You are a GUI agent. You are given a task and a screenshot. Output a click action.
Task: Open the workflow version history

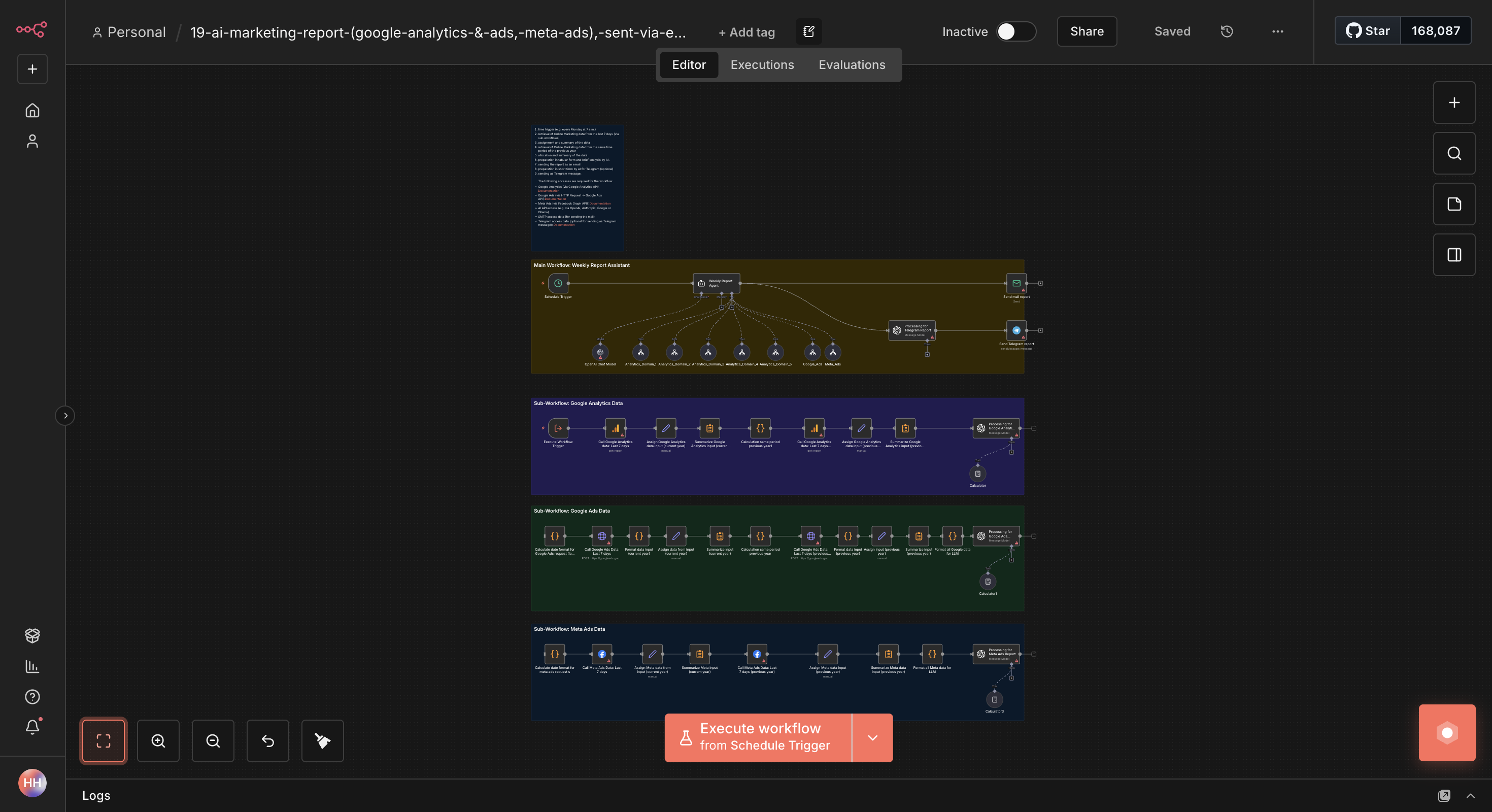coord(1227,32)
